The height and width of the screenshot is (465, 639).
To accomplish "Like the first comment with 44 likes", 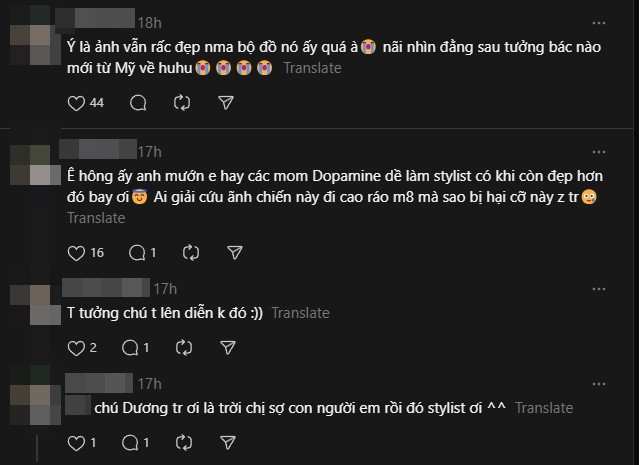I will pos(76,102).
